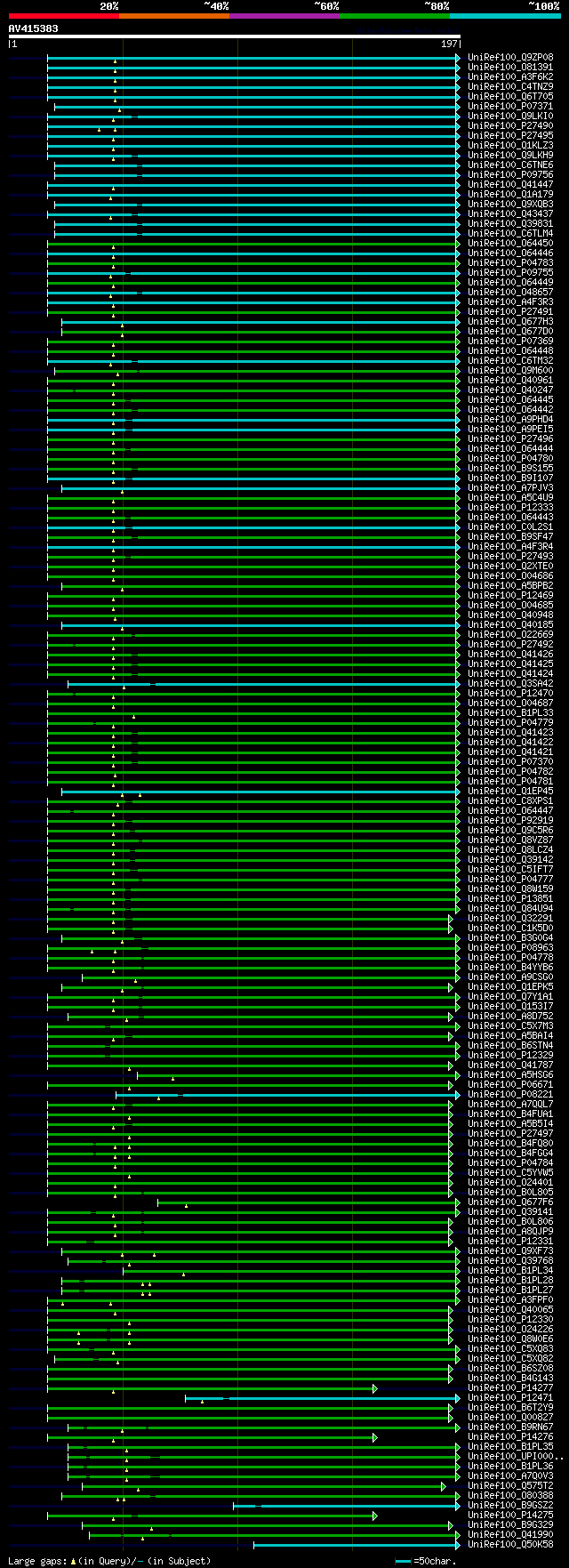Click label UniRef100_P12469
The width and height of the screenshot is (569, 1568).
(x=510, y=595)
